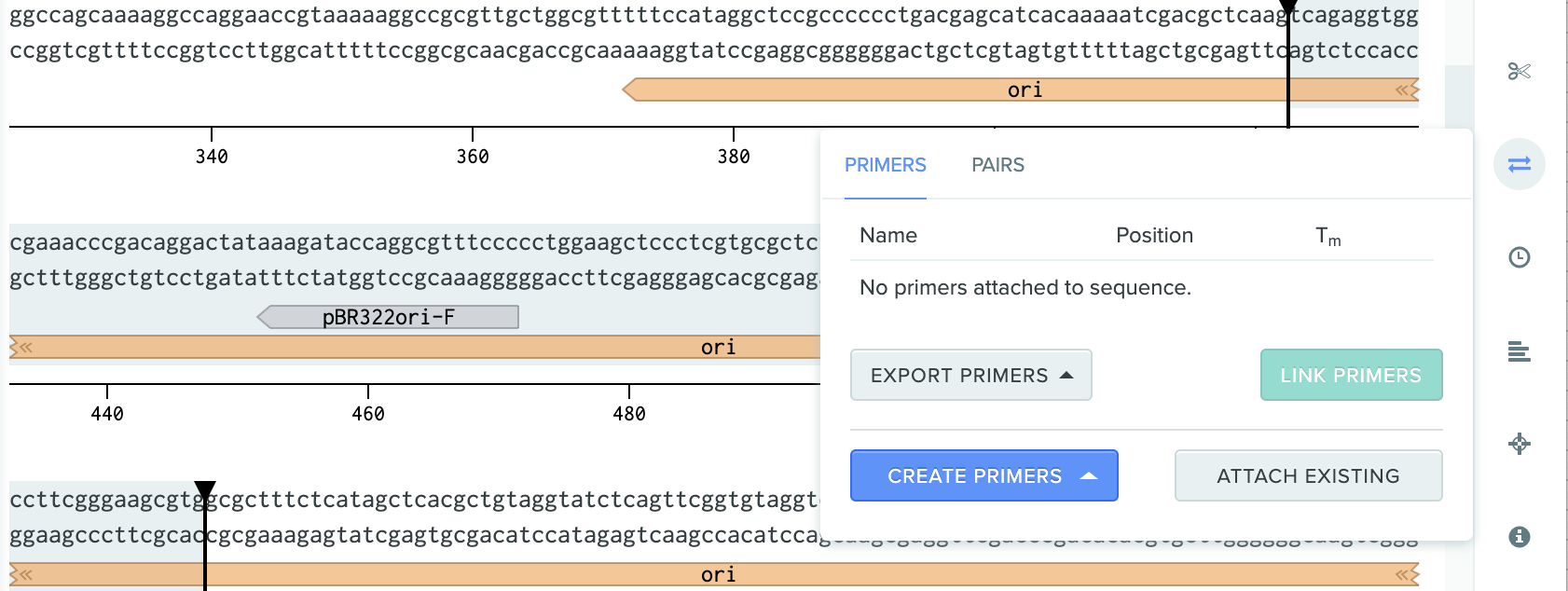Select the PRIMERS tab

(x=885, y=165)
